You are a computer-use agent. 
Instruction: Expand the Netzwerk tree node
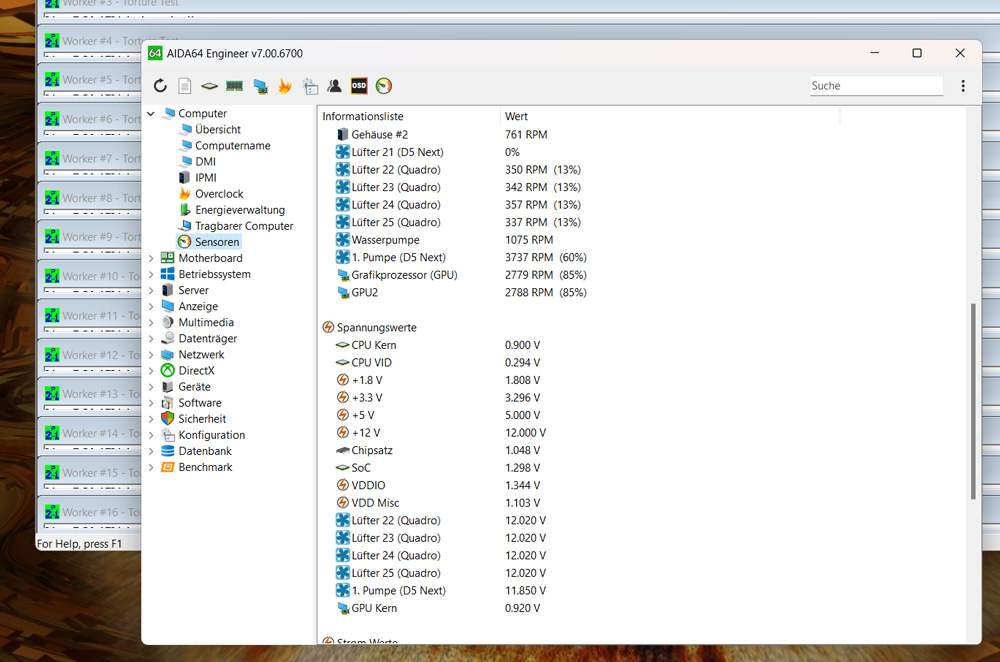[x=151, y=355]
